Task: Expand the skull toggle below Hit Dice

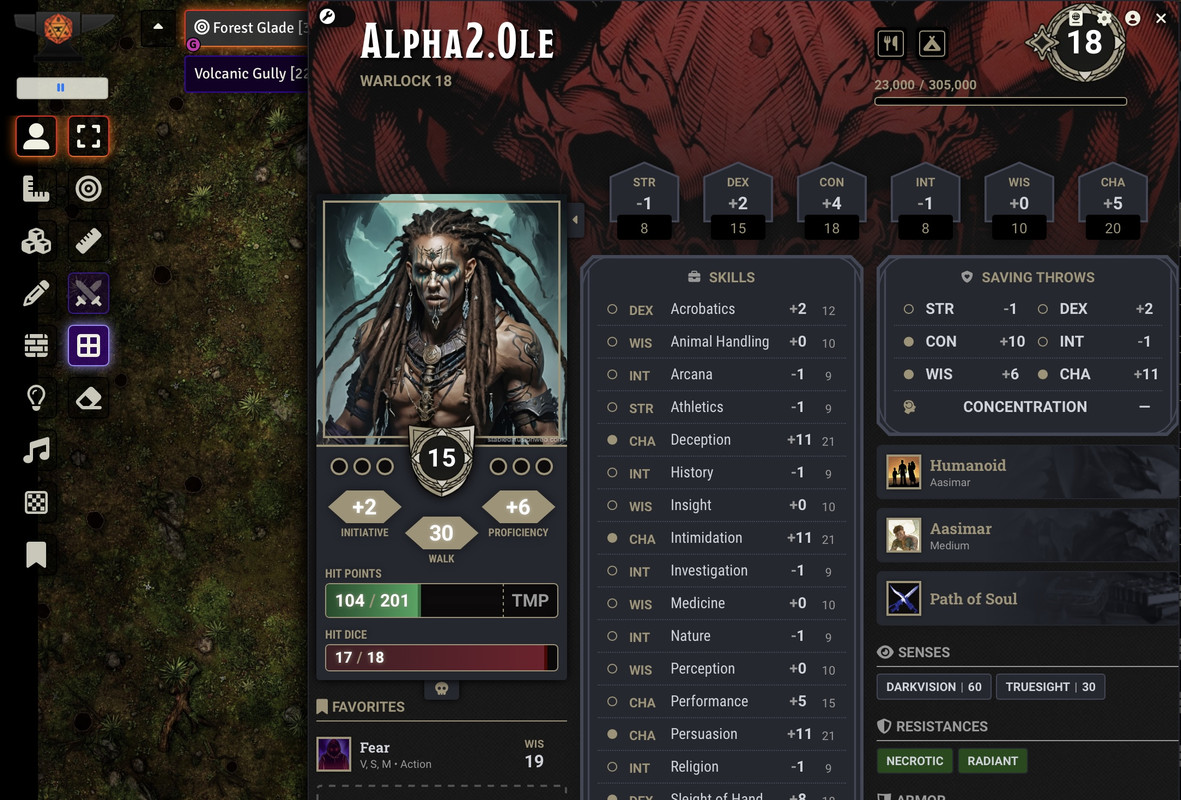Action: 441,689
